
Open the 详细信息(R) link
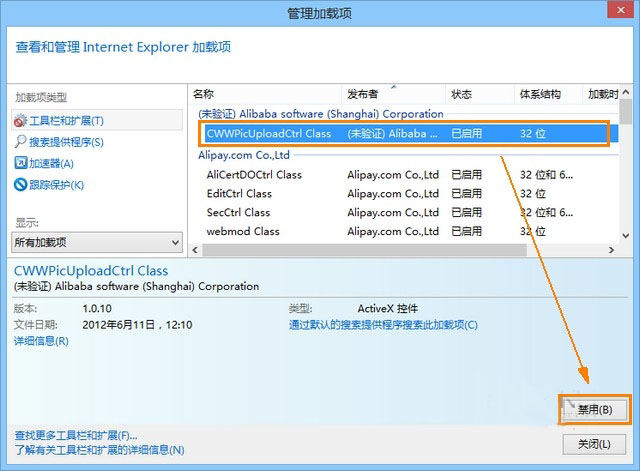click(41, 341)
